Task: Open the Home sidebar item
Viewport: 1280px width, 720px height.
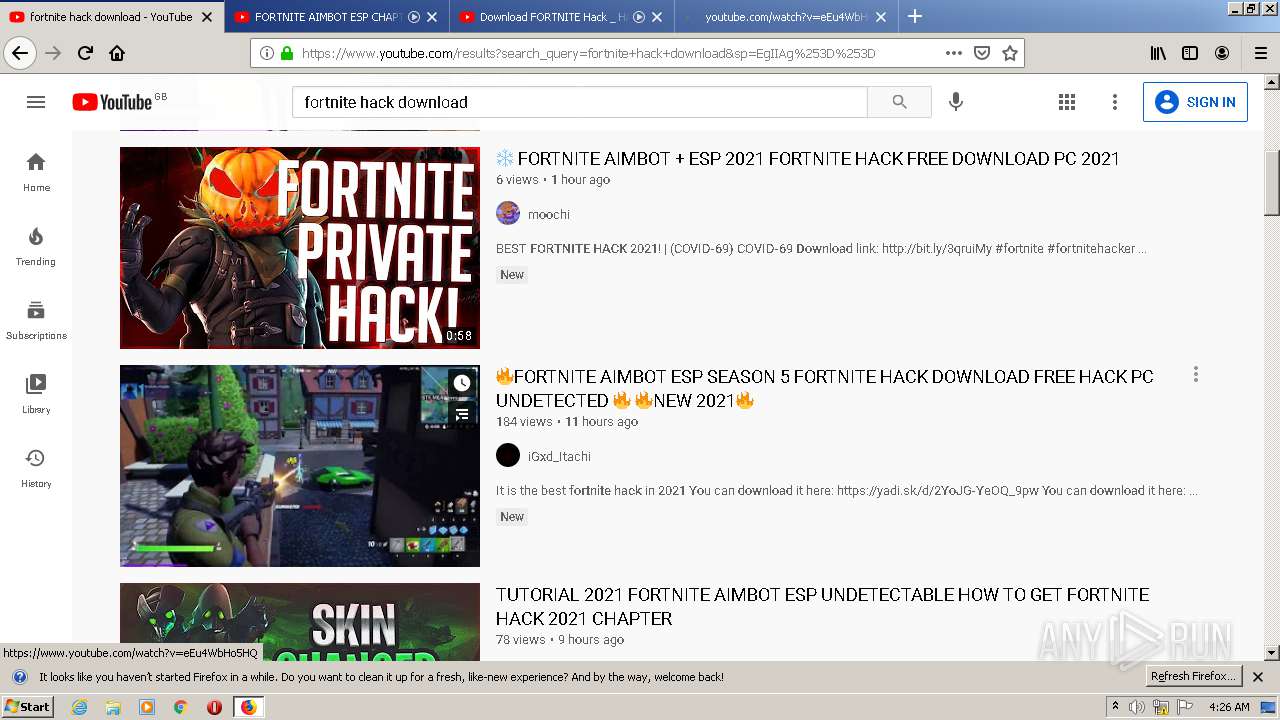Action: pyautogui.click(x=36, y=173)
